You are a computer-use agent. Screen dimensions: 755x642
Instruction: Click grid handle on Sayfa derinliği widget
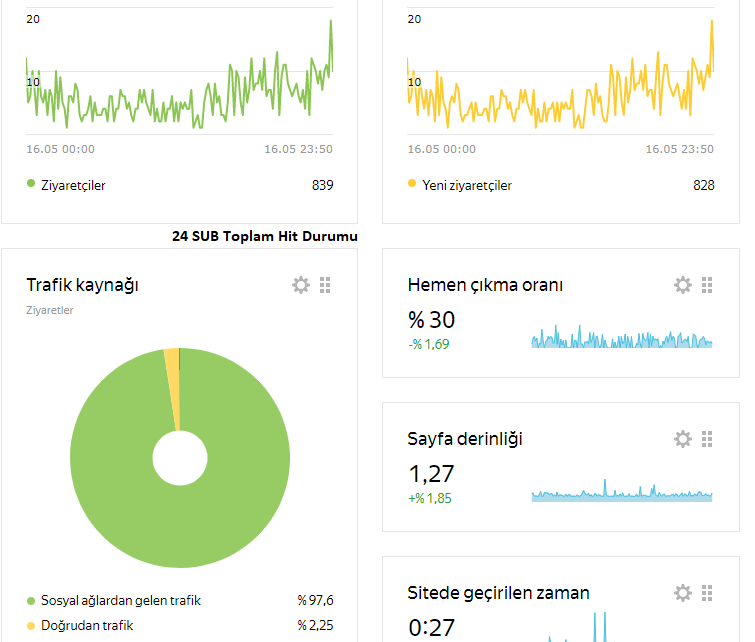[x=707, y=439]
